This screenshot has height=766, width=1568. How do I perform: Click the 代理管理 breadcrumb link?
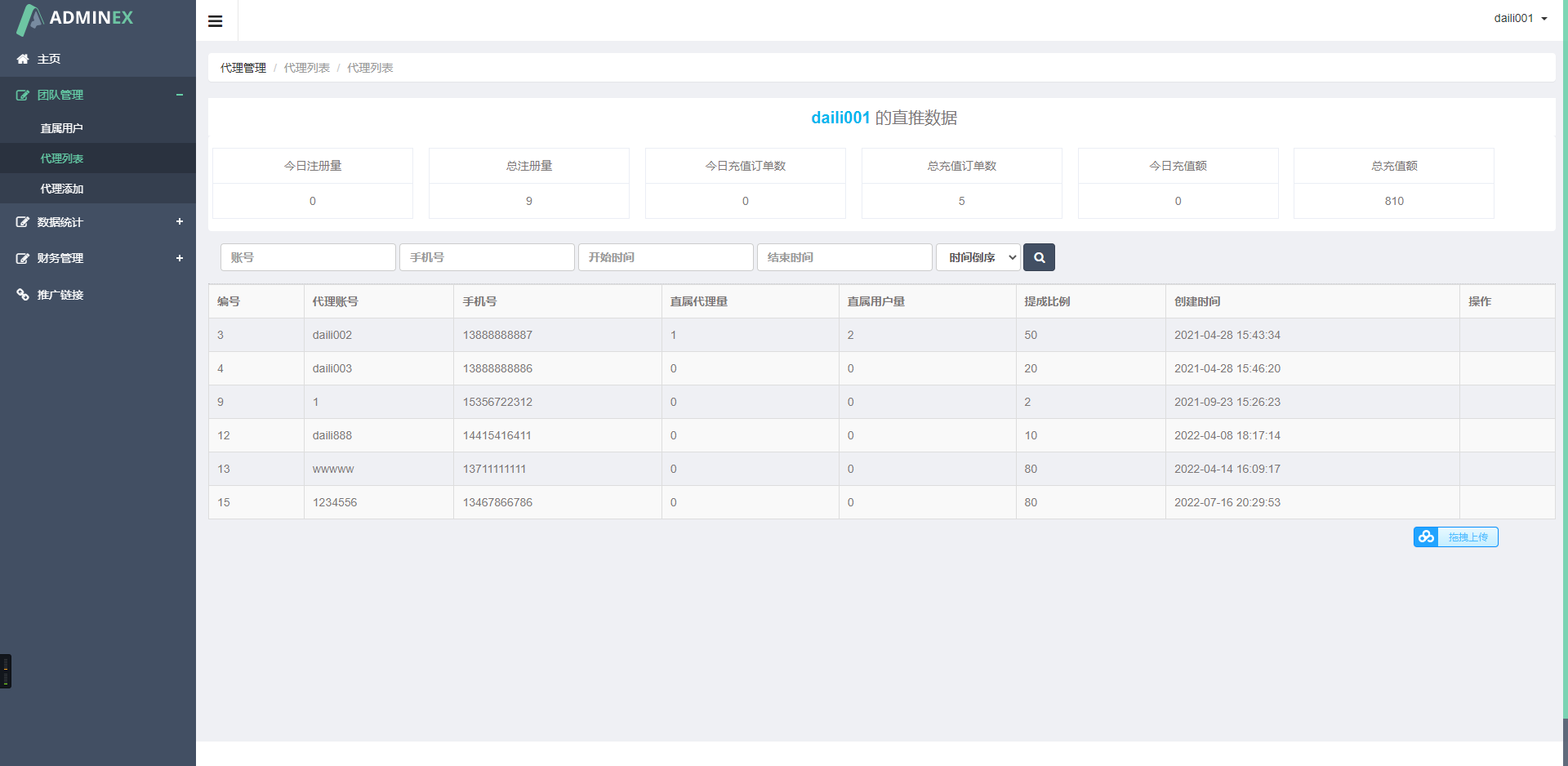pyautogui.click(x=243, y=68)
